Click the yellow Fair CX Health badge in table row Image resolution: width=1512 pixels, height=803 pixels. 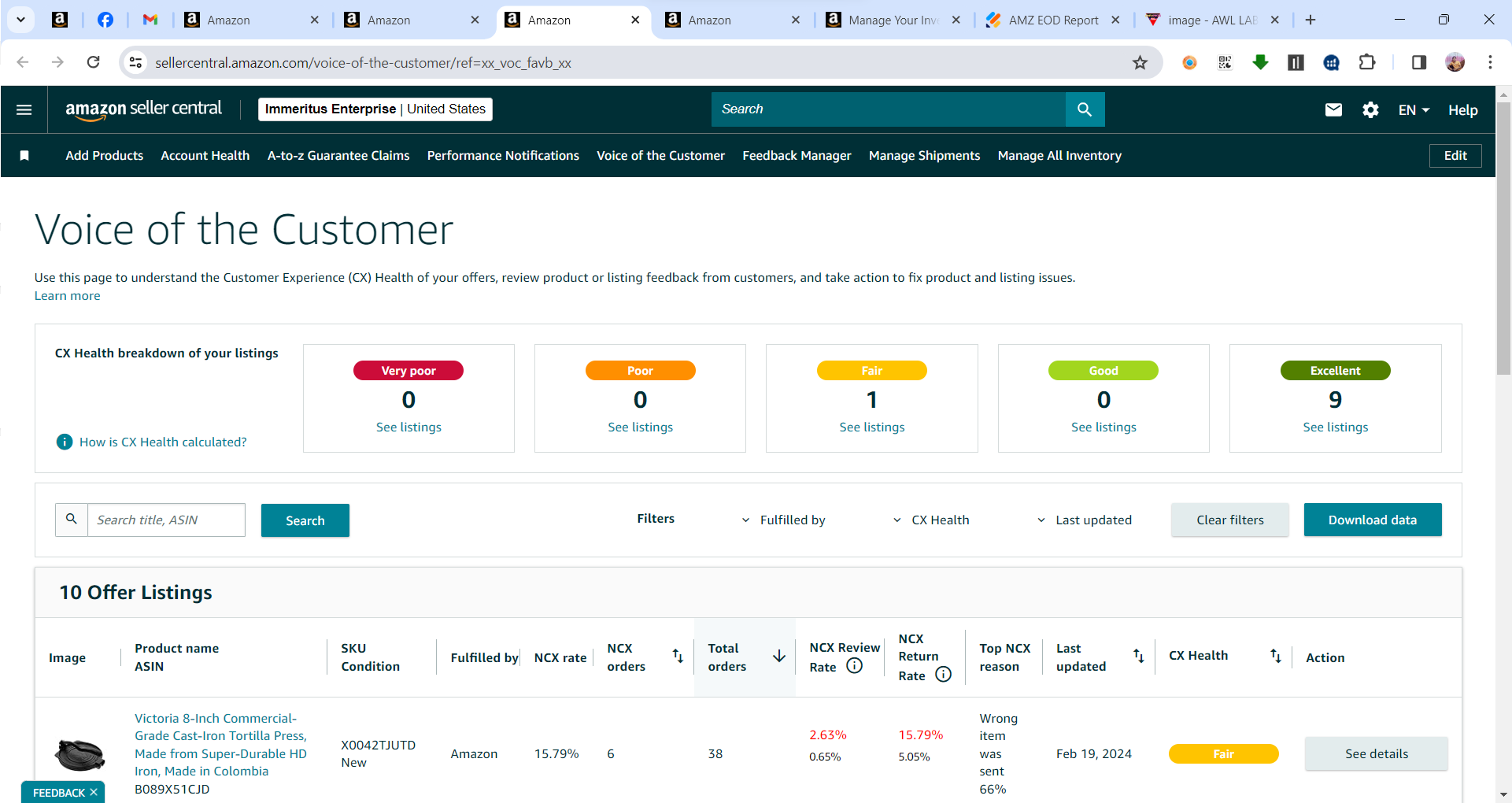(x=1224, y=753)
